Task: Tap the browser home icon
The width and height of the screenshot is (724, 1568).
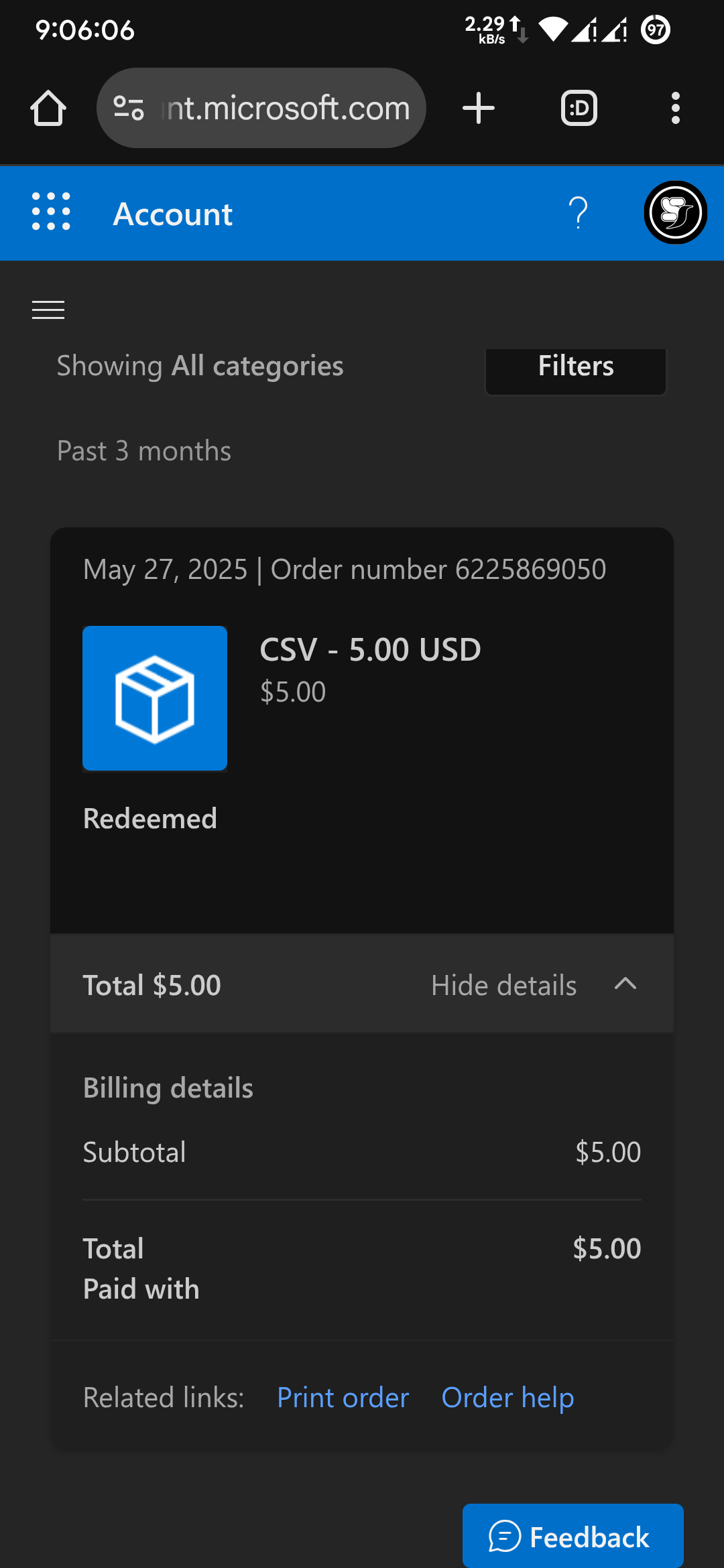Action: pos(48,108)
